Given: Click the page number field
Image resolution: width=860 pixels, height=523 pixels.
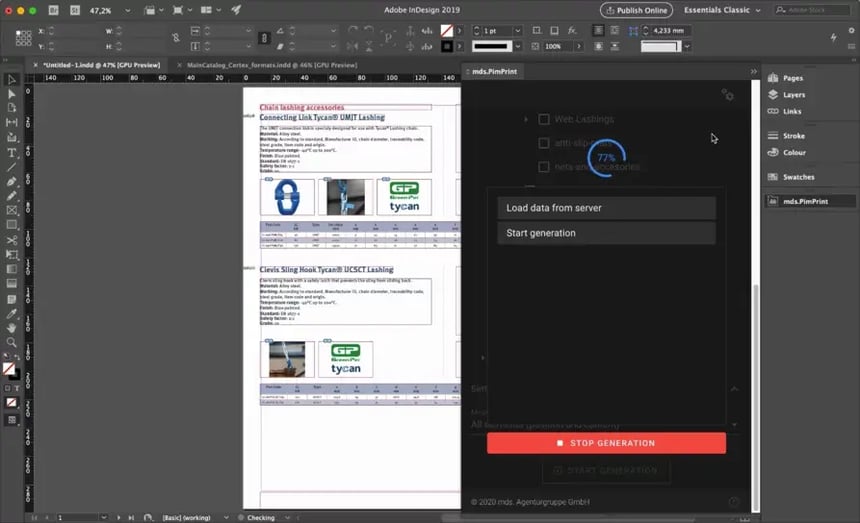Looking at the screenshot, I should 78,518.
